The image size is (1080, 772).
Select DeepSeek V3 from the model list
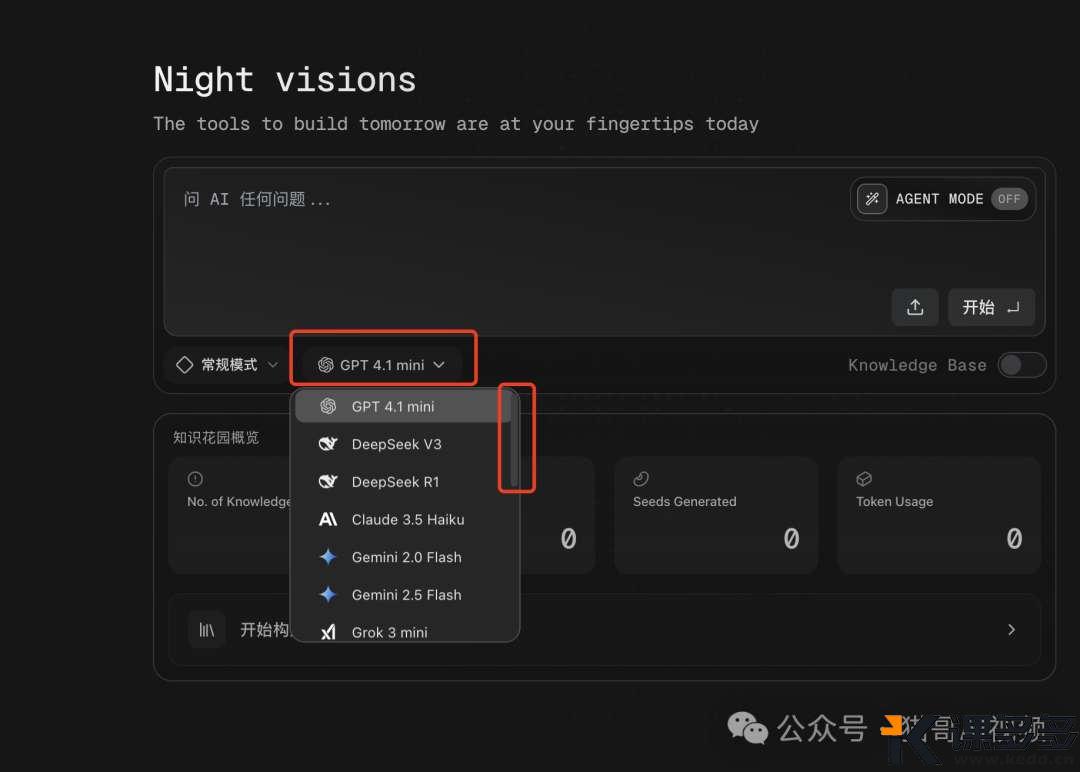(402, 444)
